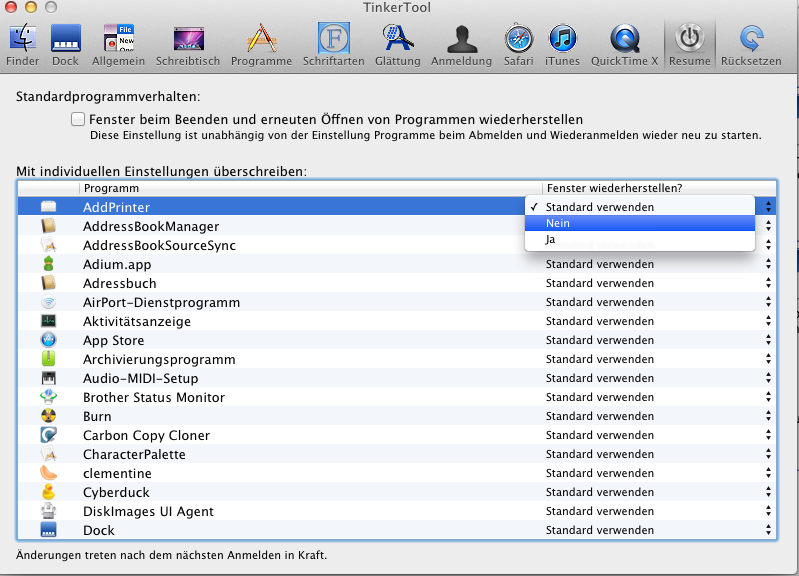Select the Audio-MIDI-Setup row name
799x576 pixels.
(141, 378)
